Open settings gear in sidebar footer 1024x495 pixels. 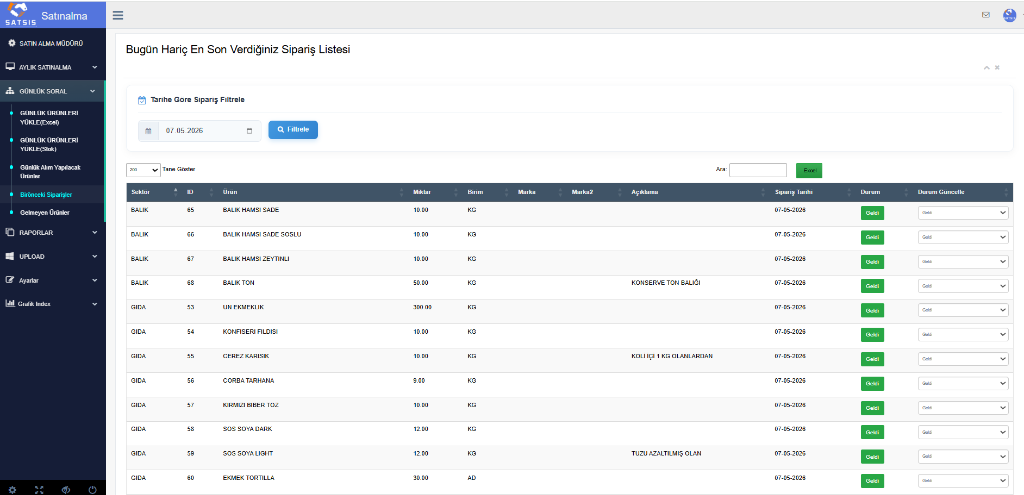(12, 489)
